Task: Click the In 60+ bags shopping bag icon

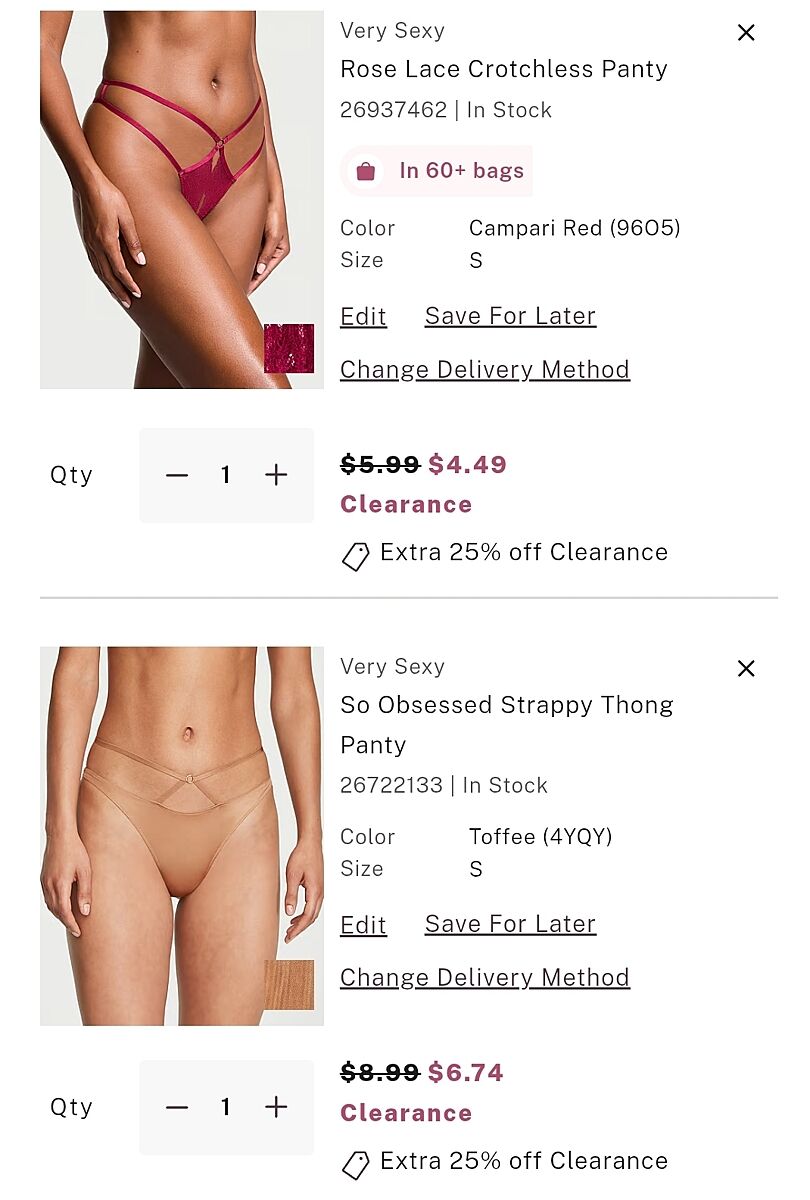Action: click(366, 171)
